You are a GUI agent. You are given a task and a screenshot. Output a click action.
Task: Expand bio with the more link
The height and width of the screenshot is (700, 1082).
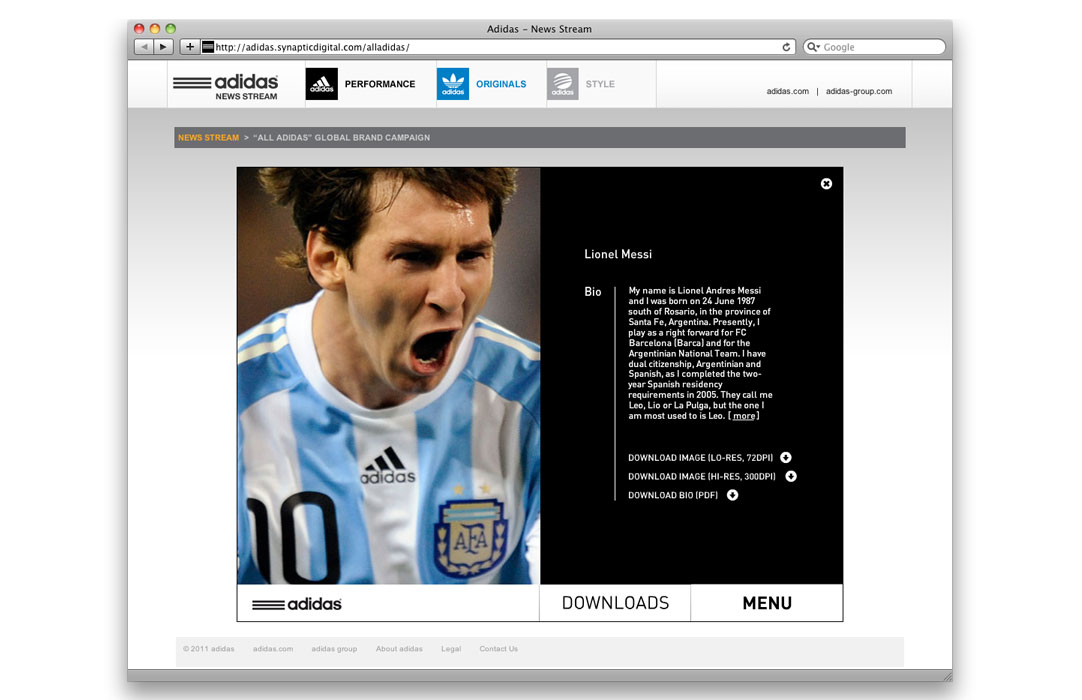coord(744,416)
